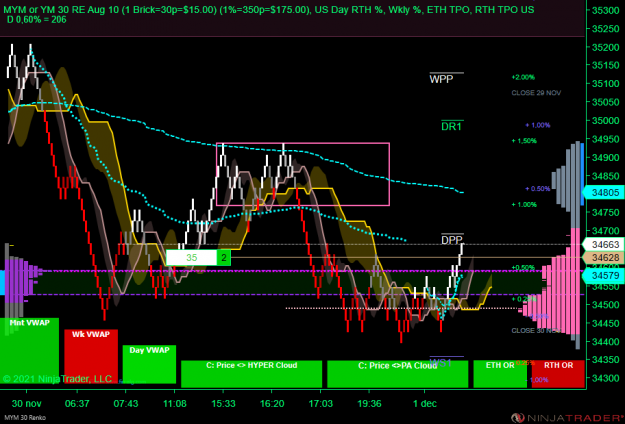Image resolution: width=625 pixels, height=424 pixels.
Task: Click the 06:37 time axis label
Action: (77, 403)
